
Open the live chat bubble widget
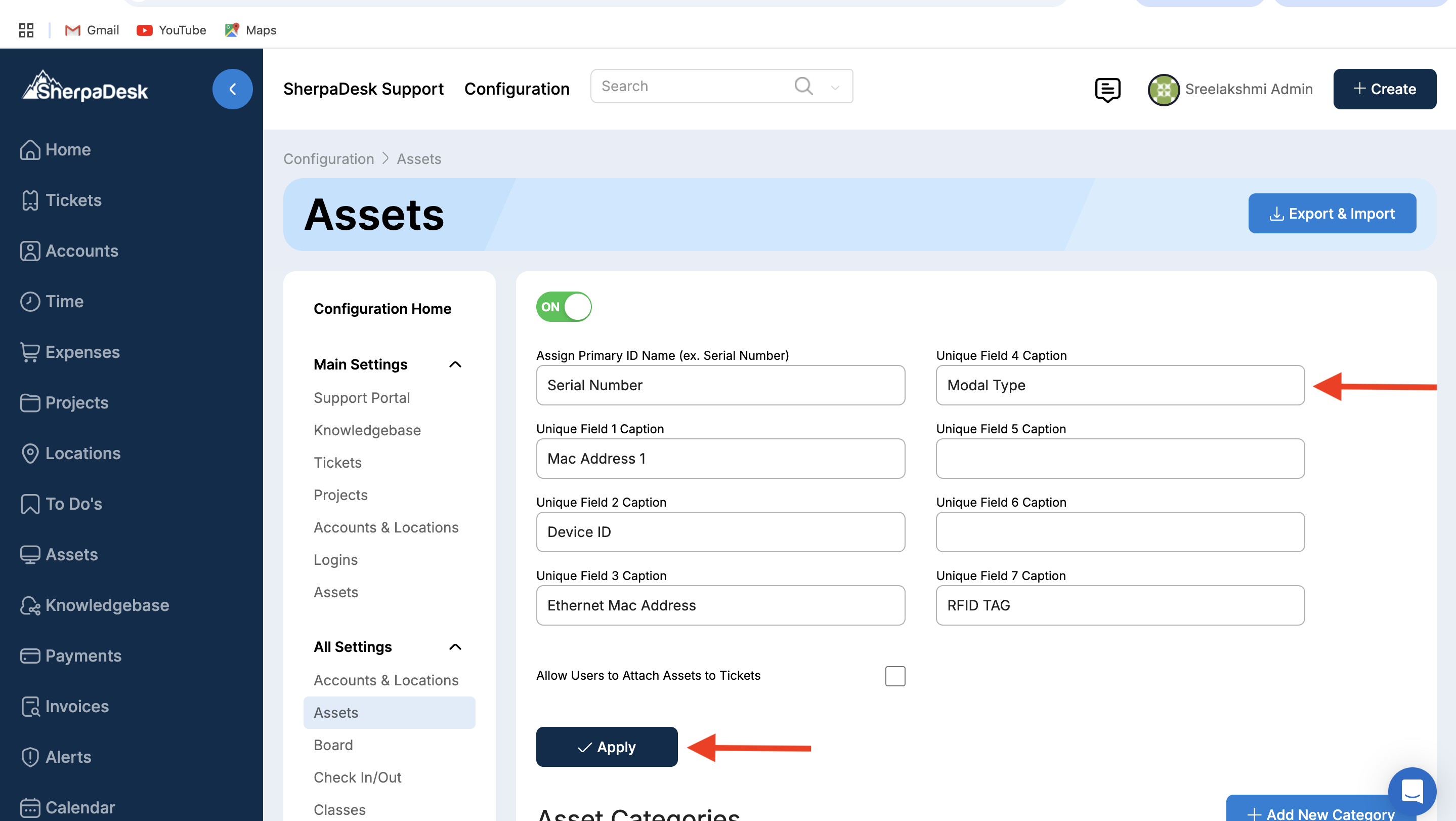pos(1411,791)
